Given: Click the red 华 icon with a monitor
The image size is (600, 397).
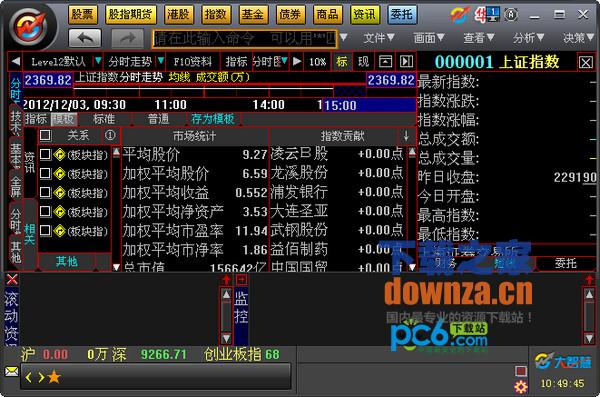Looking at the screenshot, I should (x=488, y=15).
